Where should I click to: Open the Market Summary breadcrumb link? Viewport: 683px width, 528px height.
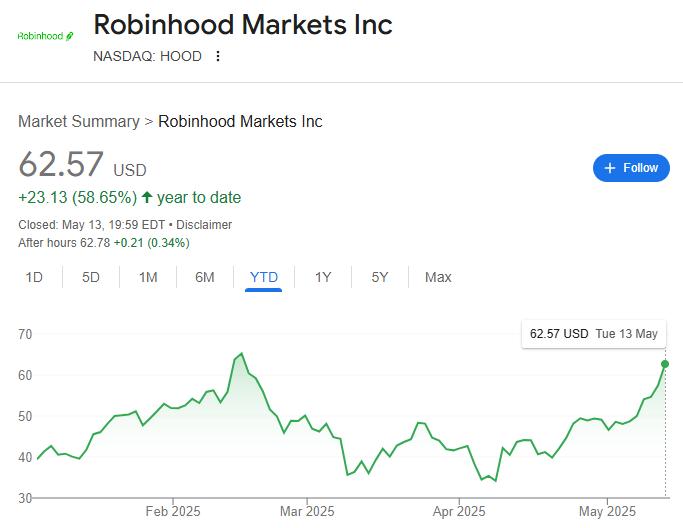tap(79, 121)
